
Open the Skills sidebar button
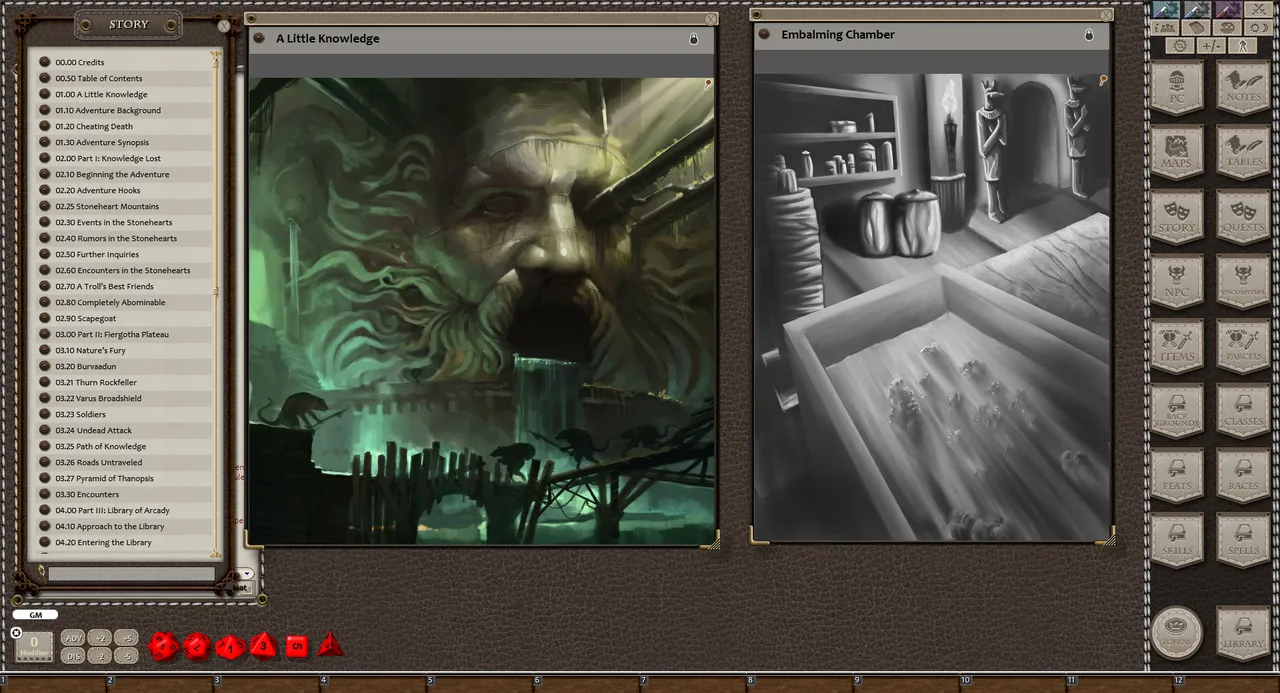1177,541
